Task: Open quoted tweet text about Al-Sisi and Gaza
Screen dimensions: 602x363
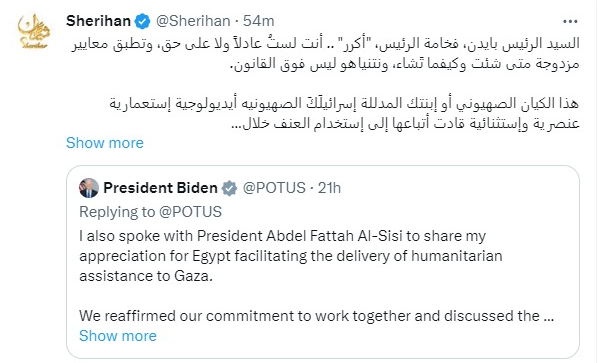Action: 291,256
